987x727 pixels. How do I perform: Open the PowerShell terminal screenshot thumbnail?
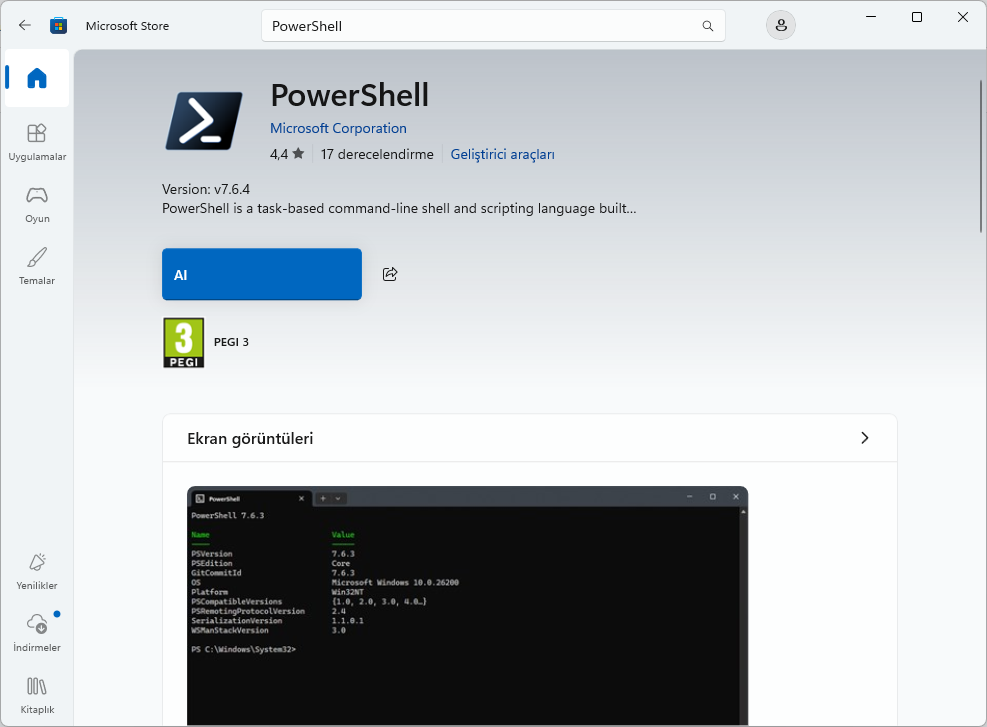click(x=467, y=606)
